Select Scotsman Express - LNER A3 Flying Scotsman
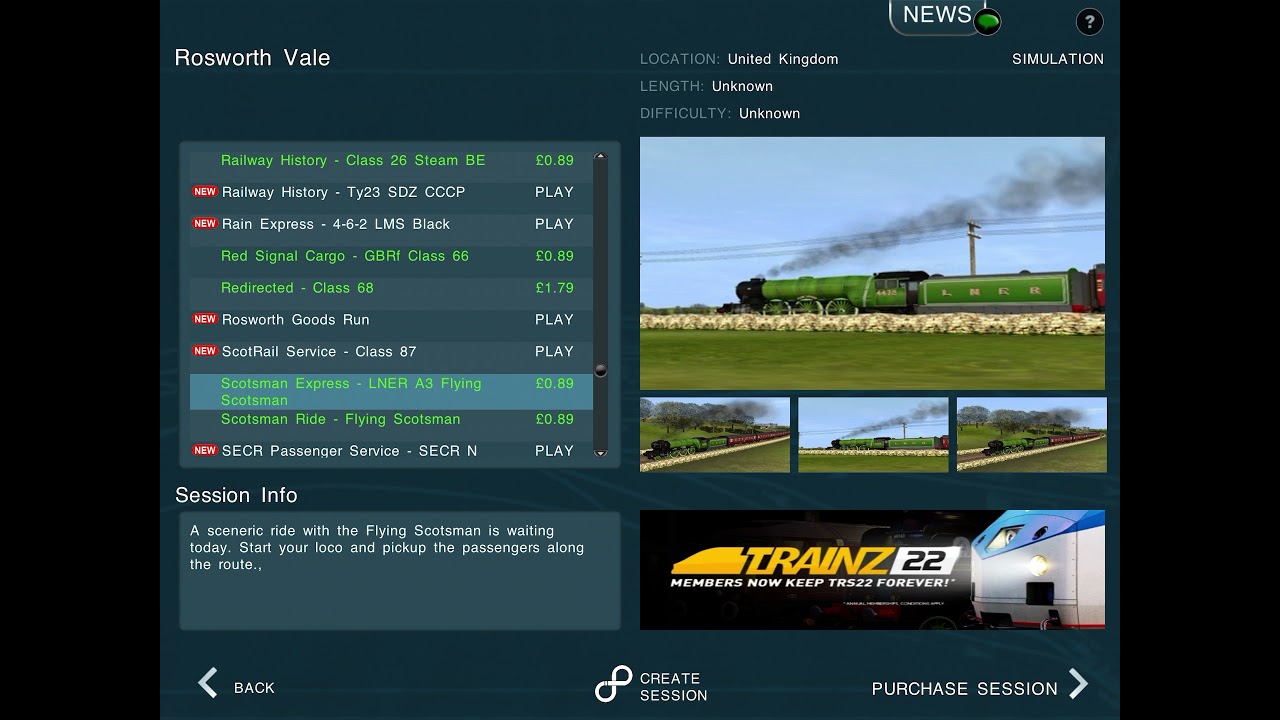The width and height of the screenshot is (1280, 720). click(x=391, y=391)
